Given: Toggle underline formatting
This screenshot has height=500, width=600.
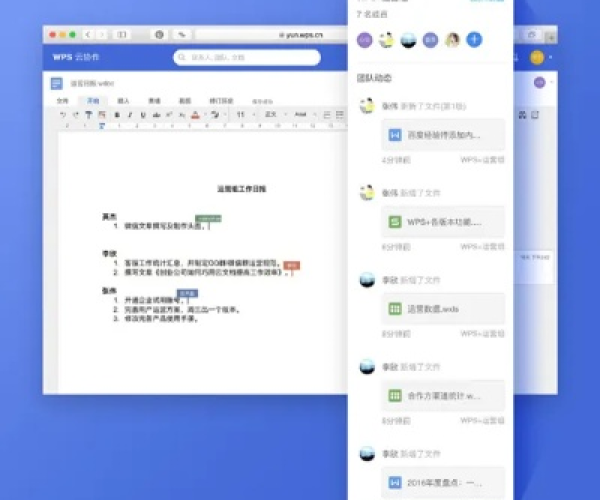Looking at the screenshot, I should (143, 114).
